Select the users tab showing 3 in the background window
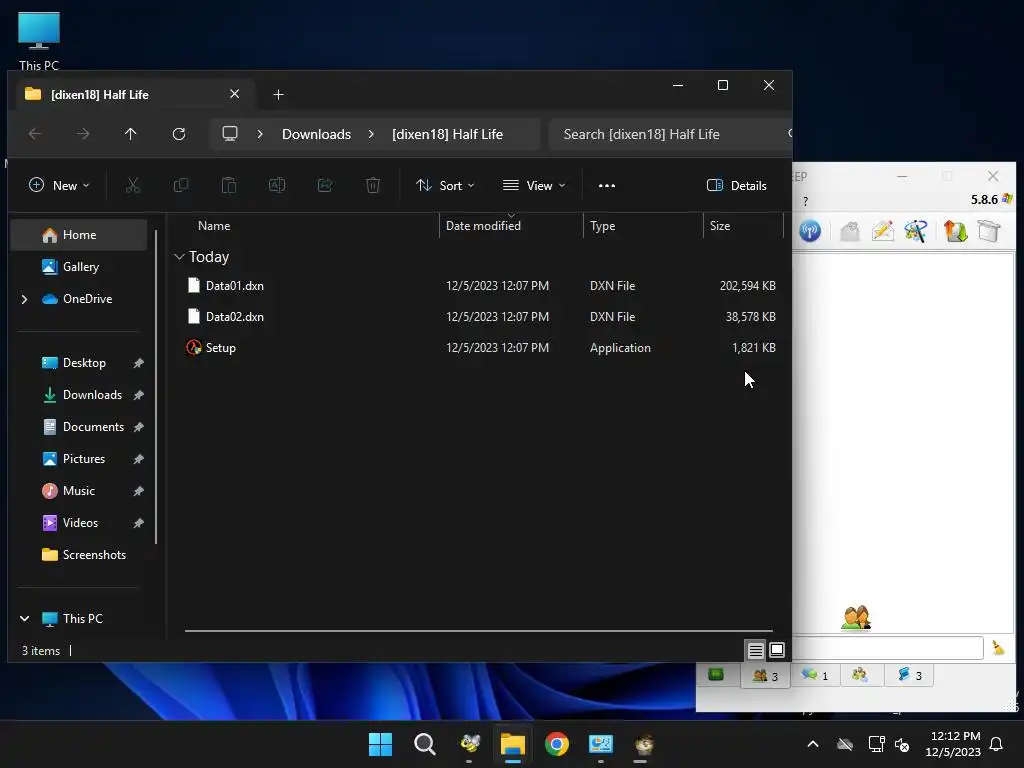The width and height of the screenshot is (1024, 768). [765, 675]
